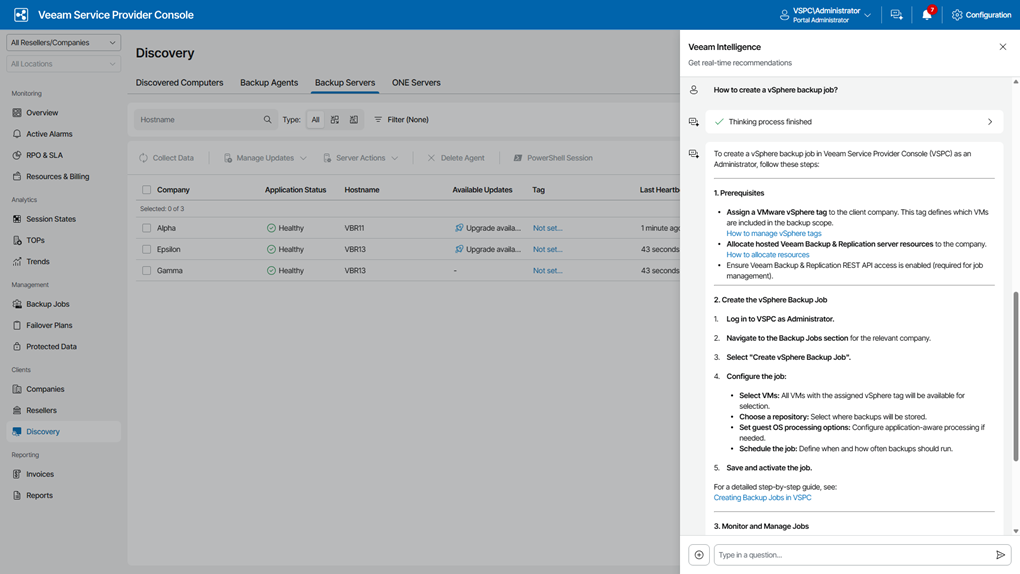Viewport: 1020px width, 574px height.
Task: Click Upgrade available icon for Alpha row
Action: (x=459, y=228)
